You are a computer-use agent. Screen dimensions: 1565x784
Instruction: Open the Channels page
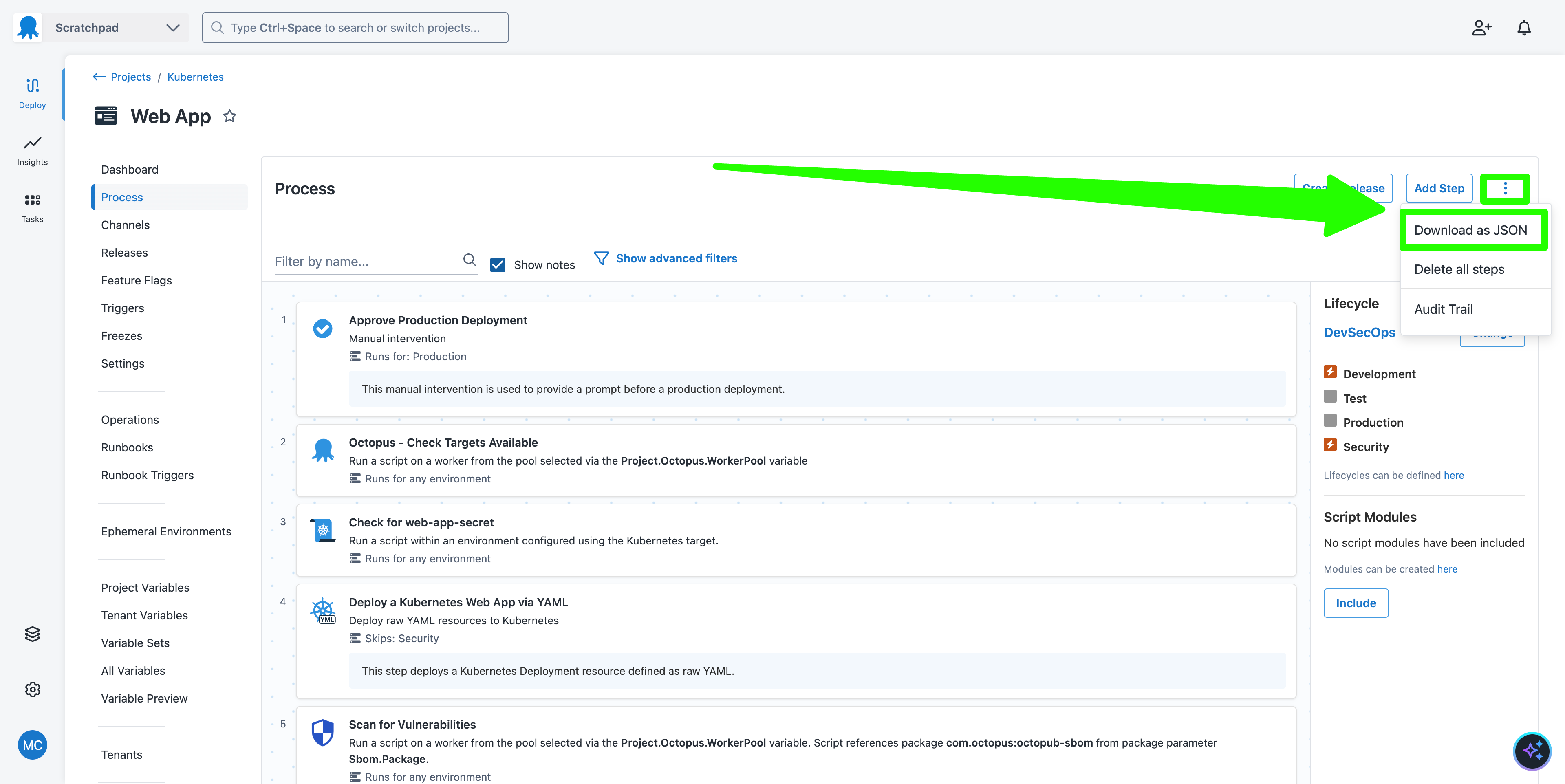(x=125, y=225)
